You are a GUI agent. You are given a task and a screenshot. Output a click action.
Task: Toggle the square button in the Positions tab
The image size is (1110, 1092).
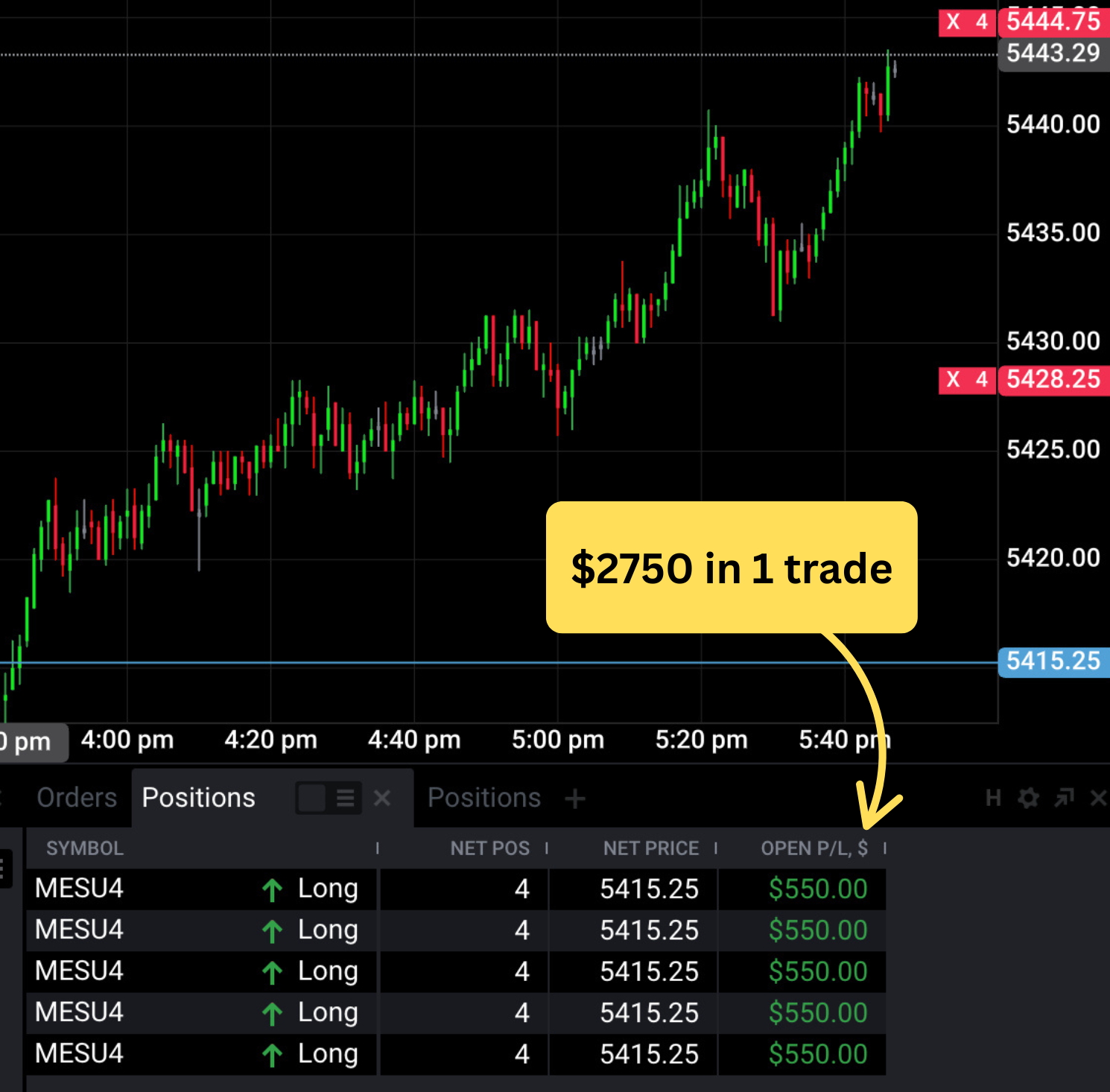click(311, 799)
